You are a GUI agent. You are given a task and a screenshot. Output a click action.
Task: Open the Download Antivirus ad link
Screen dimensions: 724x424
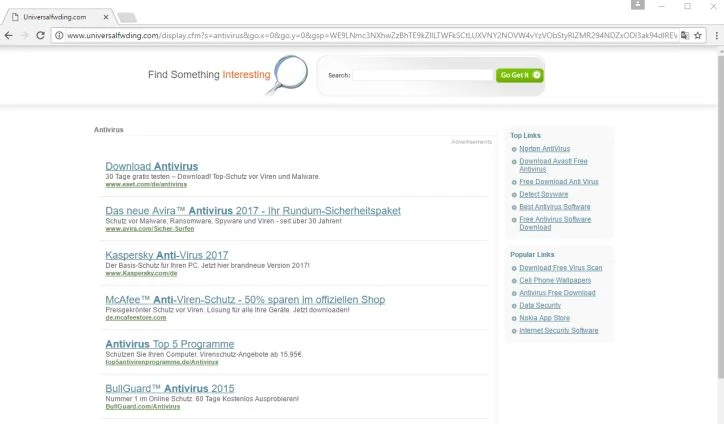tap(151, 166)
